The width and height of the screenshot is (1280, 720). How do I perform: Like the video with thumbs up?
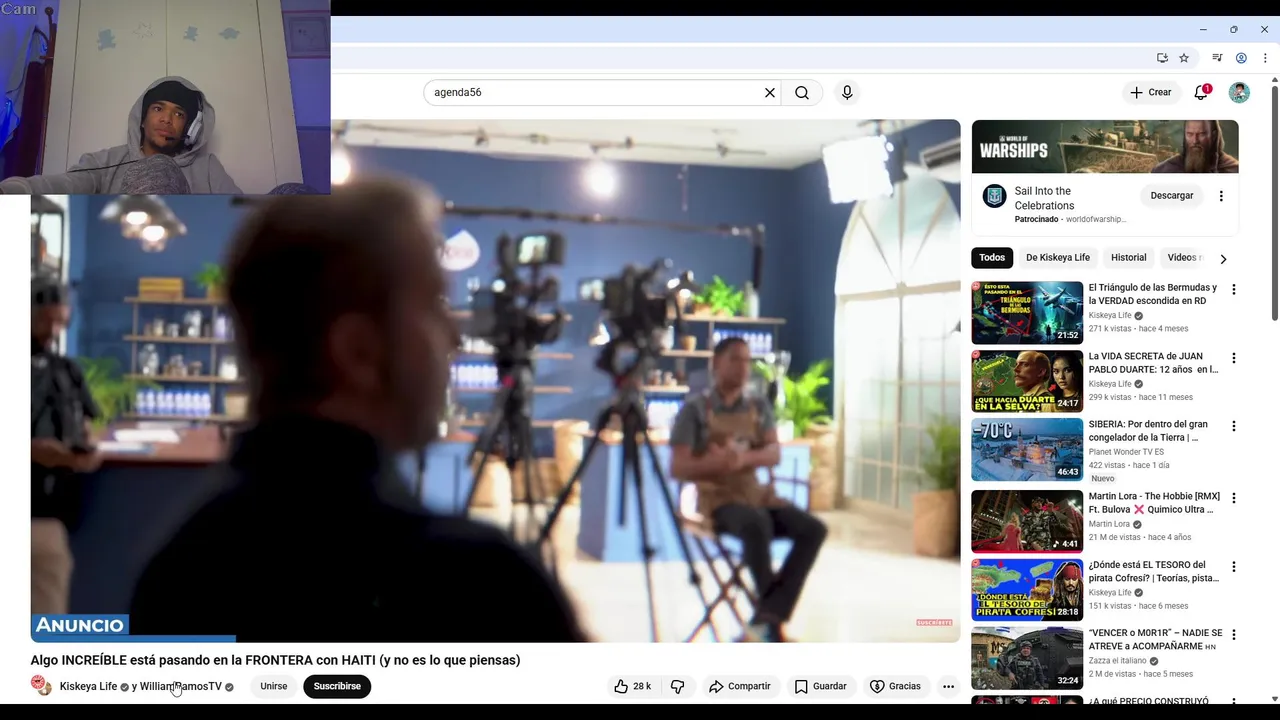[632, 686]
